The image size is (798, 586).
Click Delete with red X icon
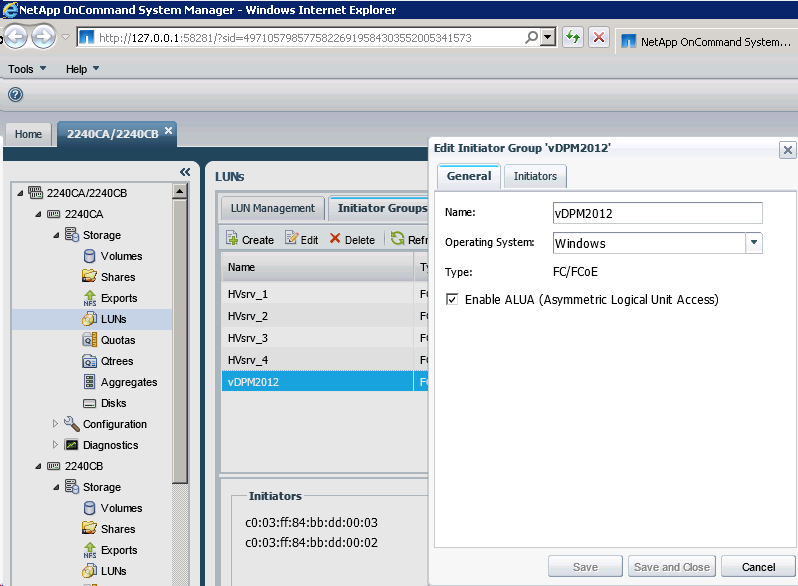click(352, 239)
